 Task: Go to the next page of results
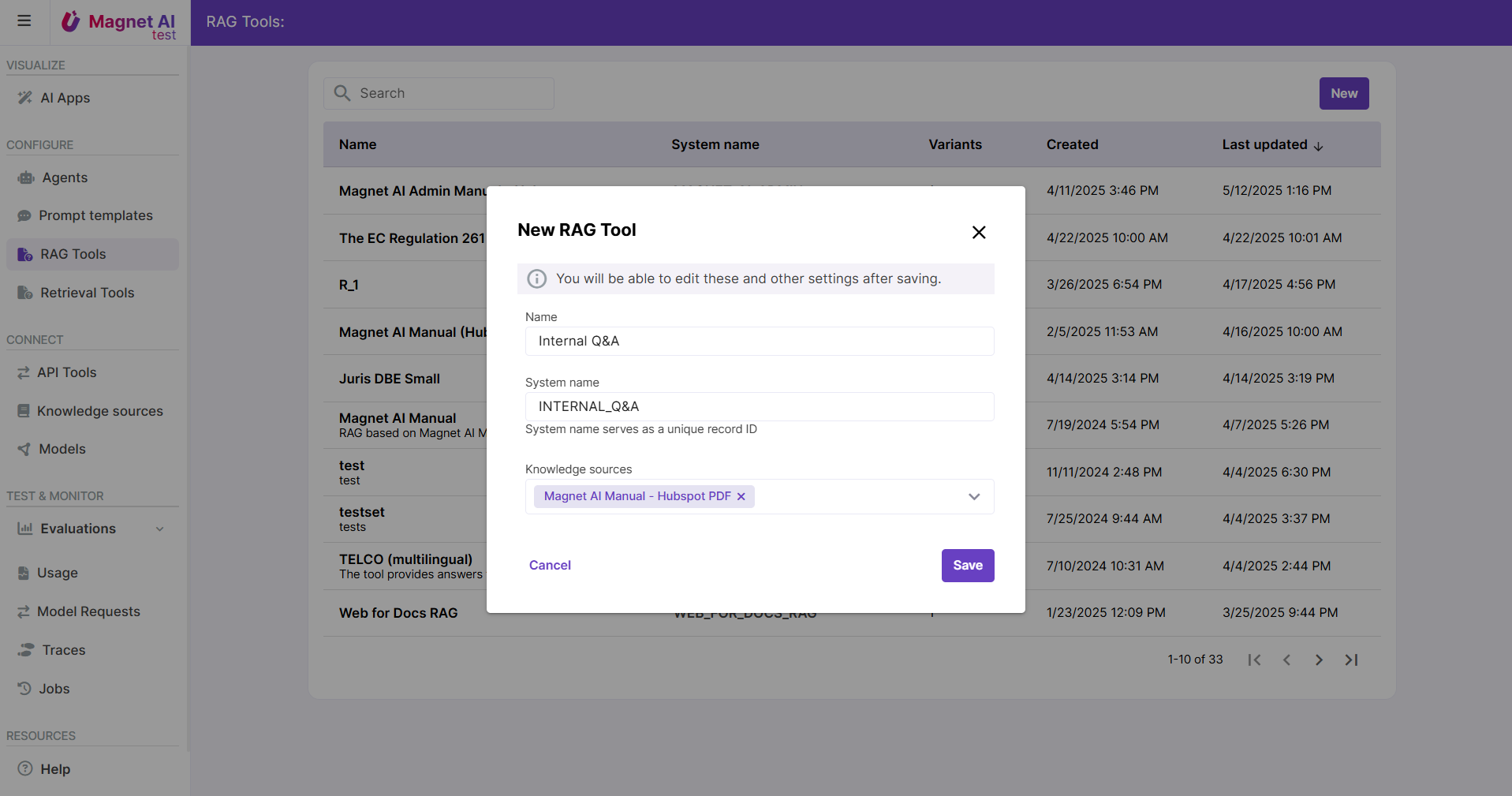[x=1319, y=660]
